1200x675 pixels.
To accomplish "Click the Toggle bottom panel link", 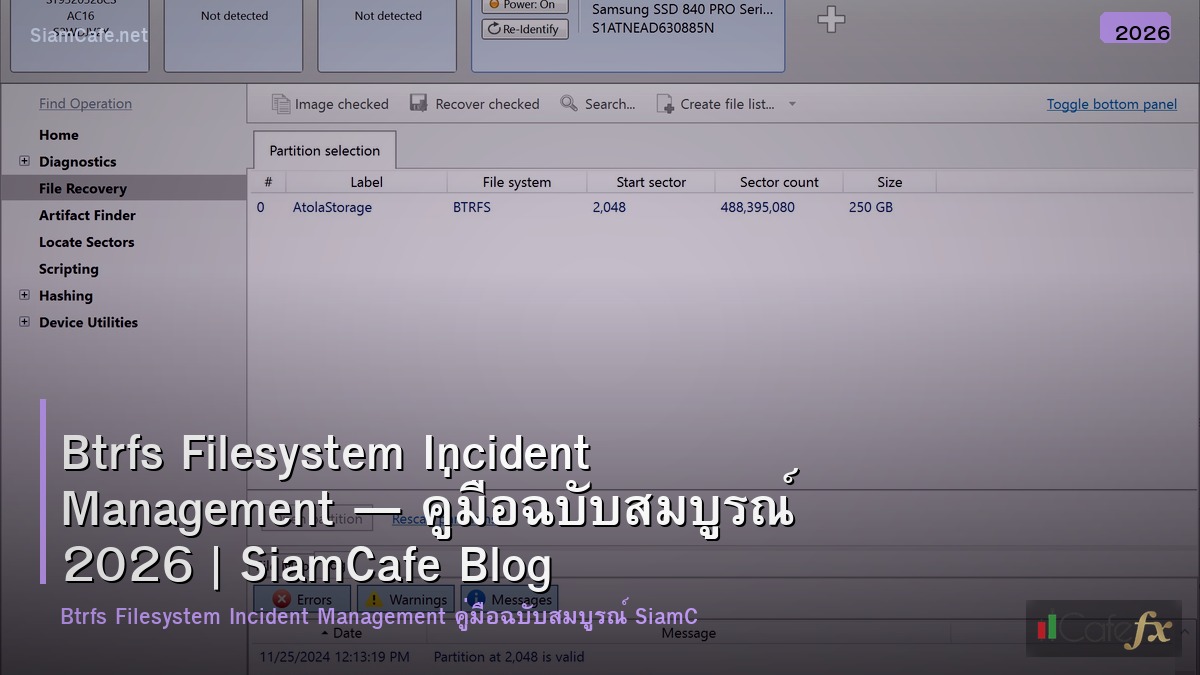I will pyautogui.click(x=1111, y=103).
